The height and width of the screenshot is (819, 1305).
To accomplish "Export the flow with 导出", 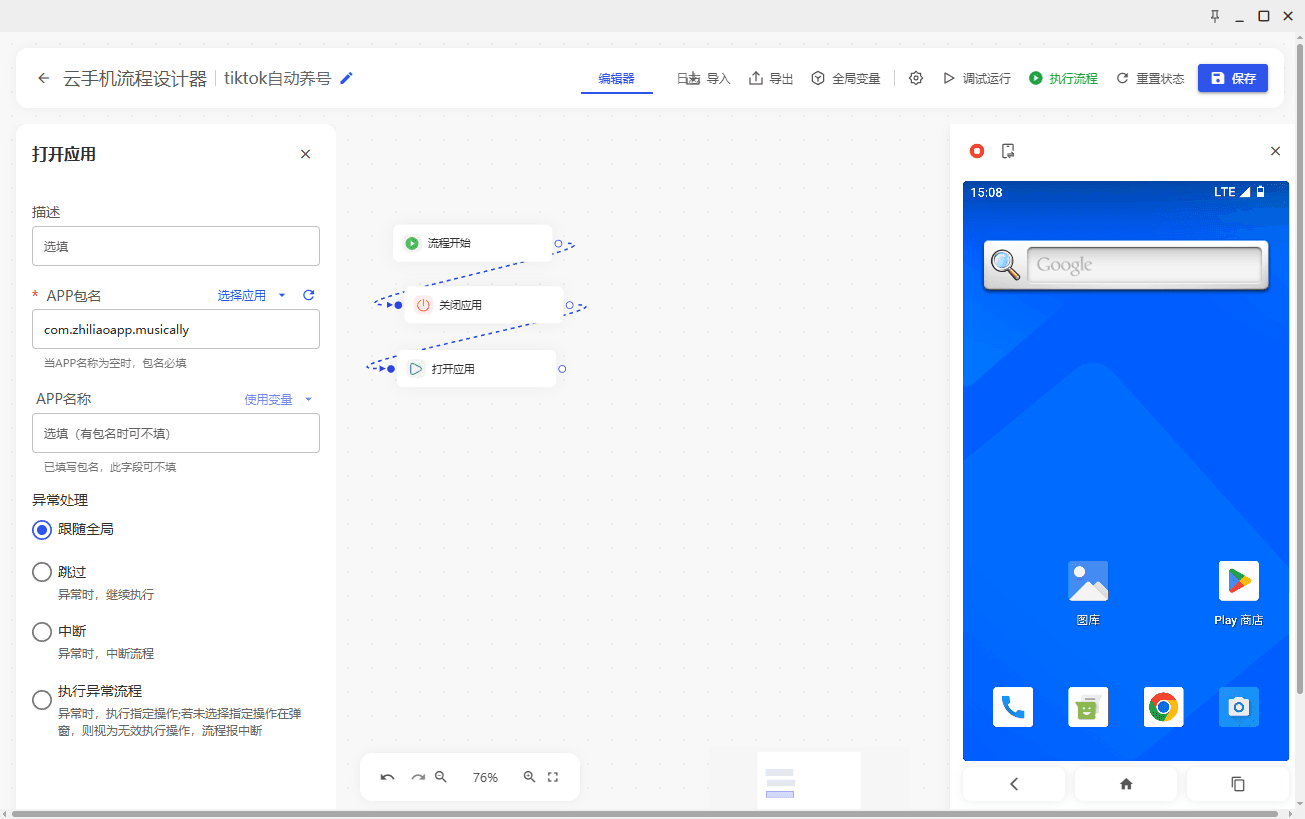I will pyautogui.click(x=771, y=78).
